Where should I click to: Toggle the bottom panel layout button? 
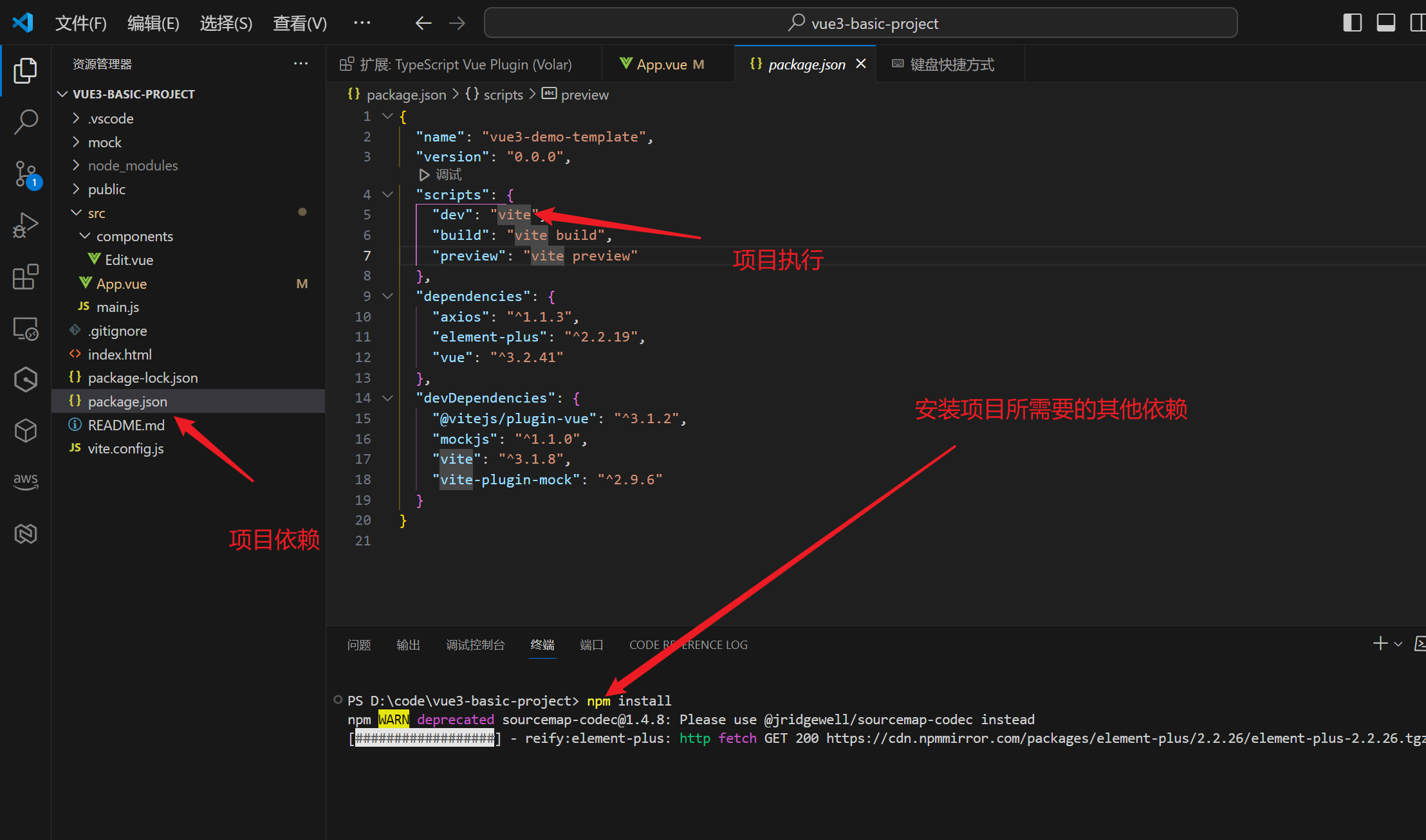click(x=1385, y=23)
